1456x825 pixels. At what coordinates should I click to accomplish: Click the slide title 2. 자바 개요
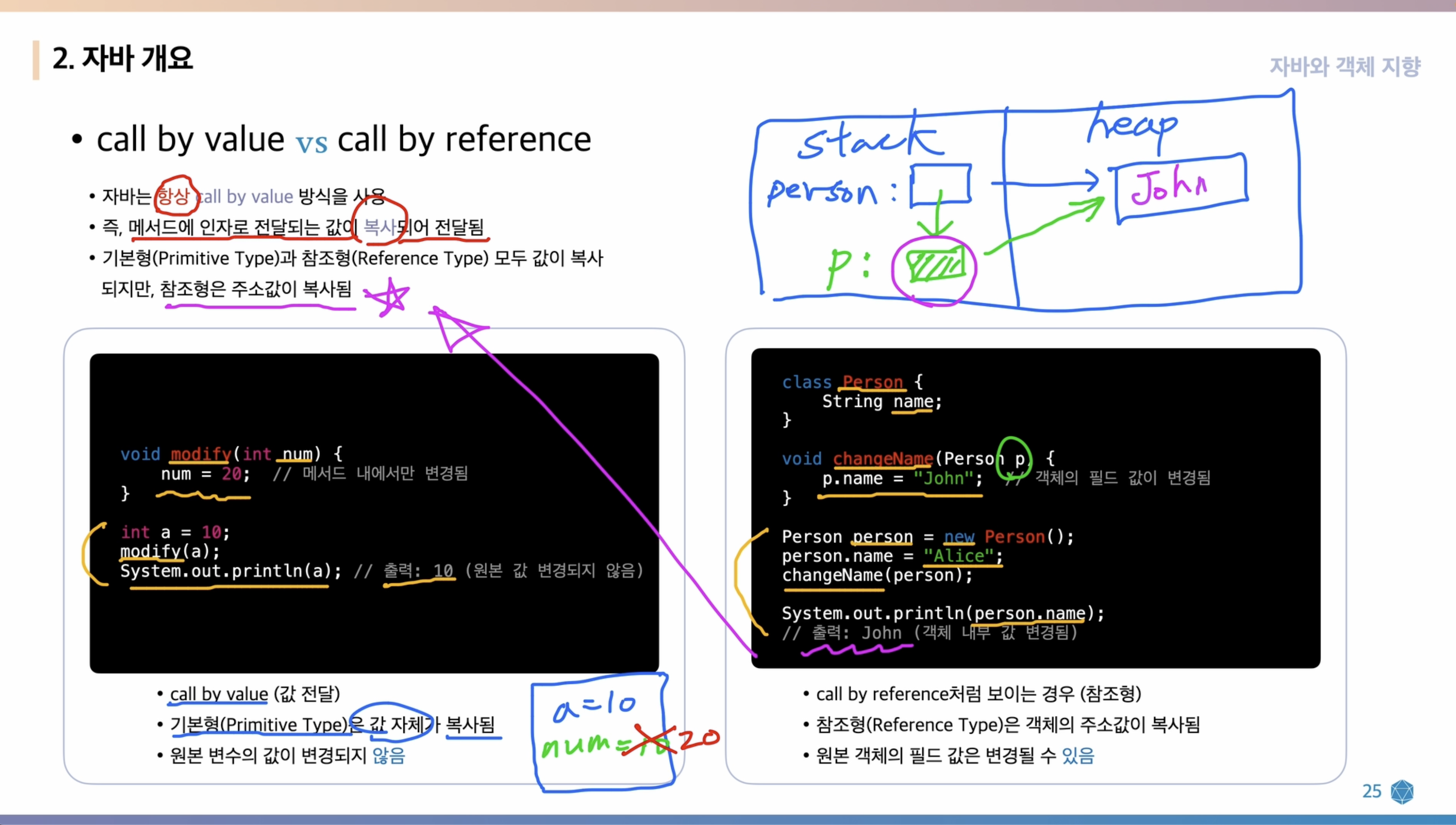click(x=123, y=58)
